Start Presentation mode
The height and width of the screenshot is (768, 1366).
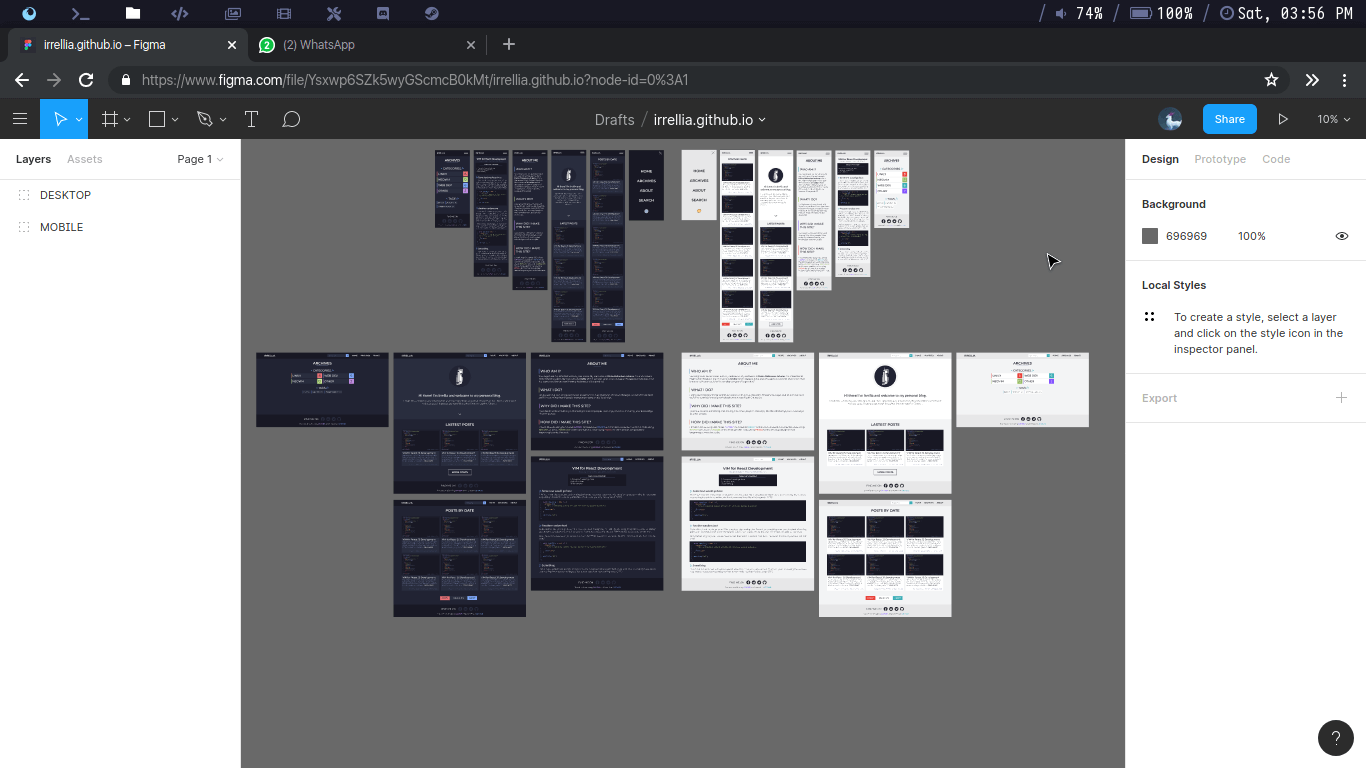[1283, 119]
